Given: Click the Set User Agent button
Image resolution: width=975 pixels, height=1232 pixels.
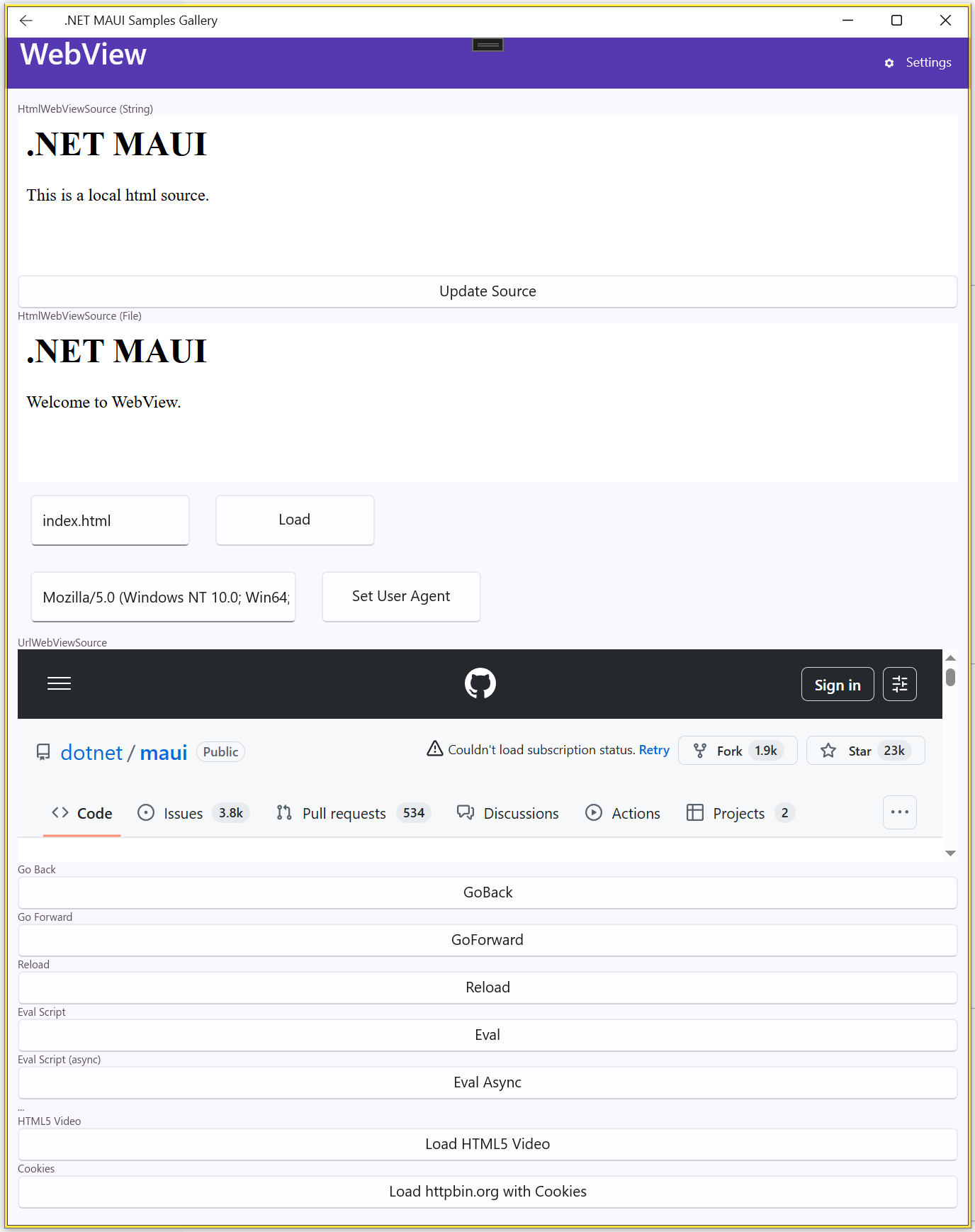Looking at the screenshot, I should [x=401, y=596].
